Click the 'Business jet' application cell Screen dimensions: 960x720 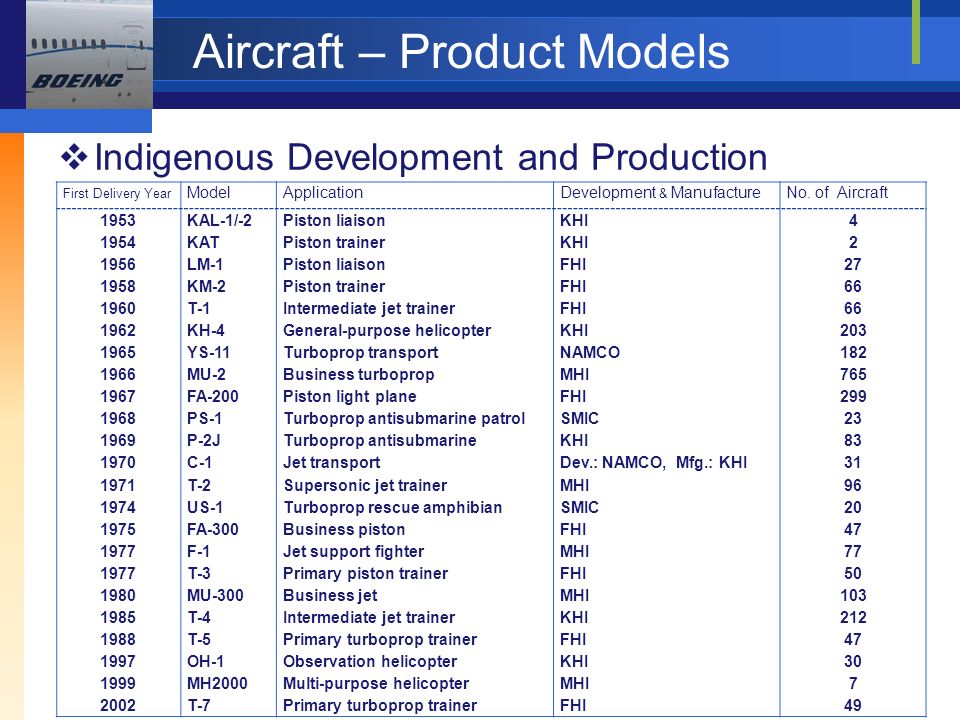[330, 596]
